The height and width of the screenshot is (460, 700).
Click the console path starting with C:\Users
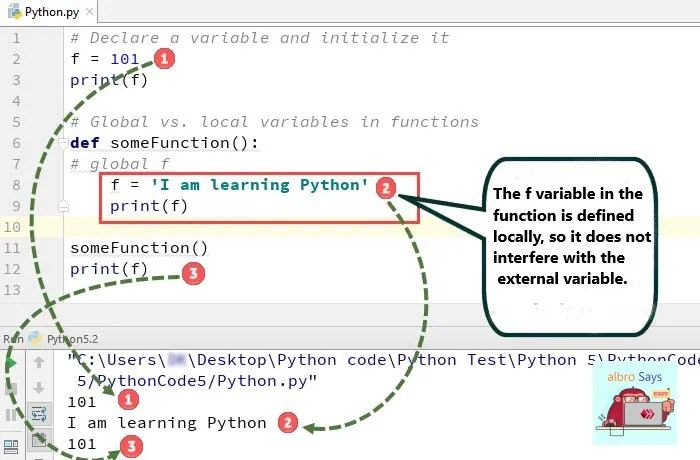(383, 360)
